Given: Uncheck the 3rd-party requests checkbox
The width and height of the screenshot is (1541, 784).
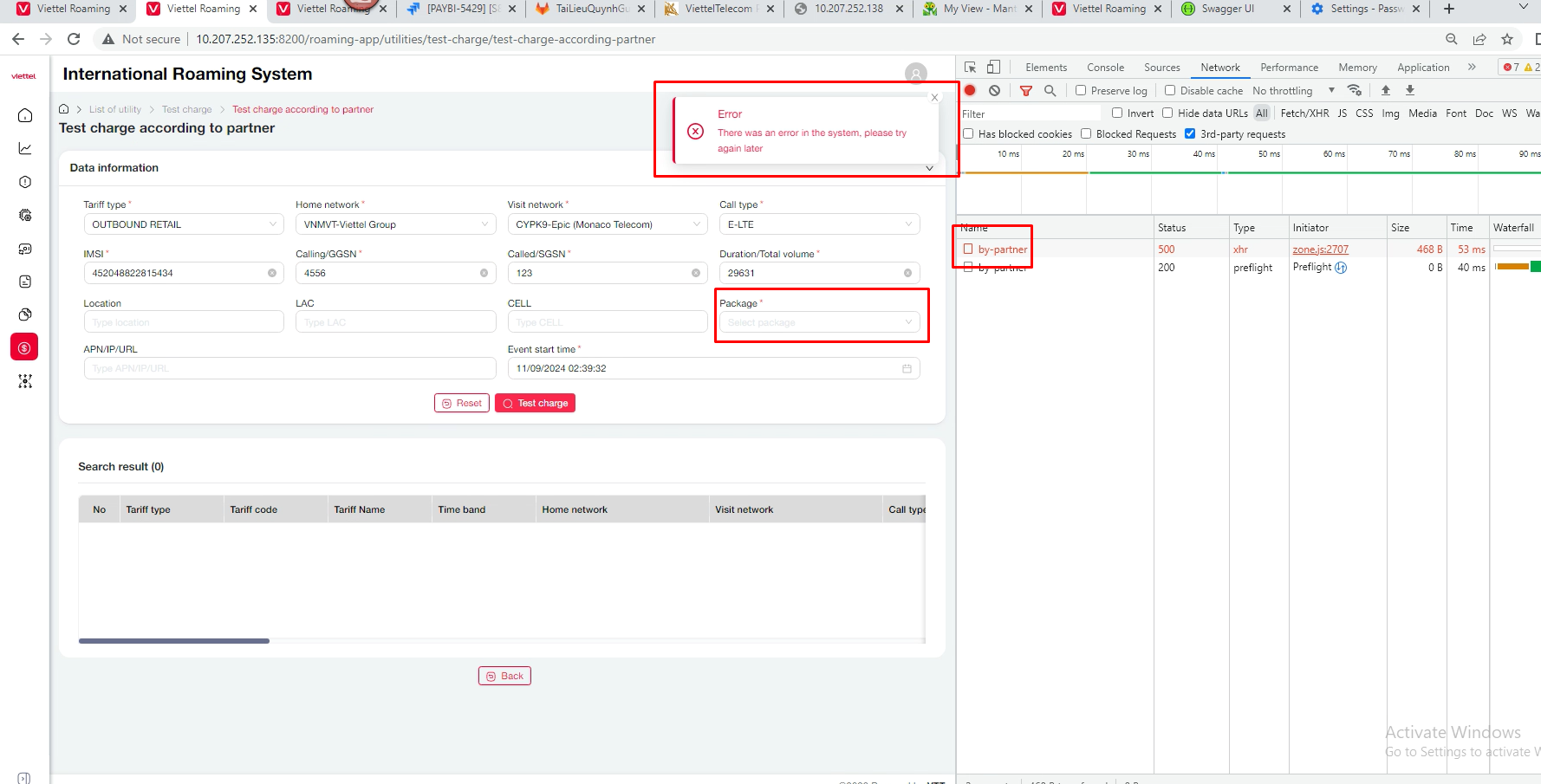Looking at the screenshot, I should click(1190, 133).
